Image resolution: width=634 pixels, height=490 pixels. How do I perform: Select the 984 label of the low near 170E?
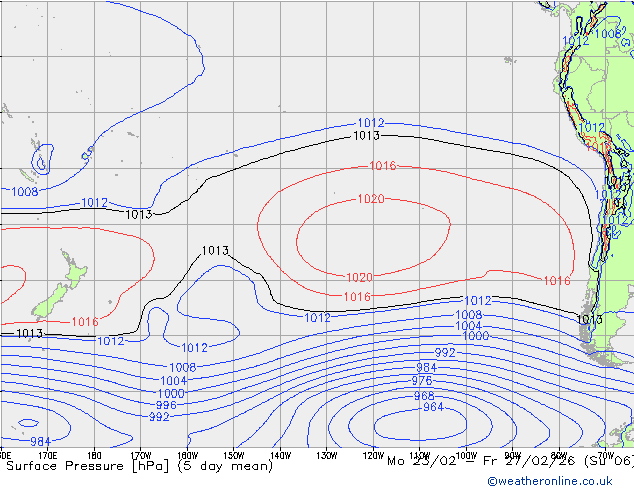(40, 441)
